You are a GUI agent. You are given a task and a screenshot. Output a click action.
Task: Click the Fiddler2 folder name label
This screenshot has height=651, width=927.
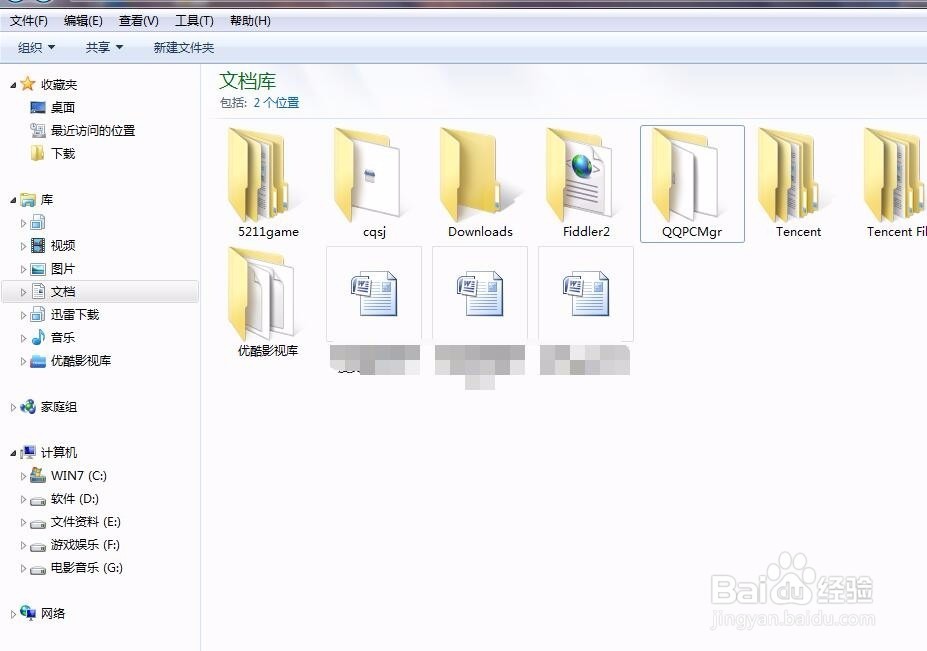point(586,232)
